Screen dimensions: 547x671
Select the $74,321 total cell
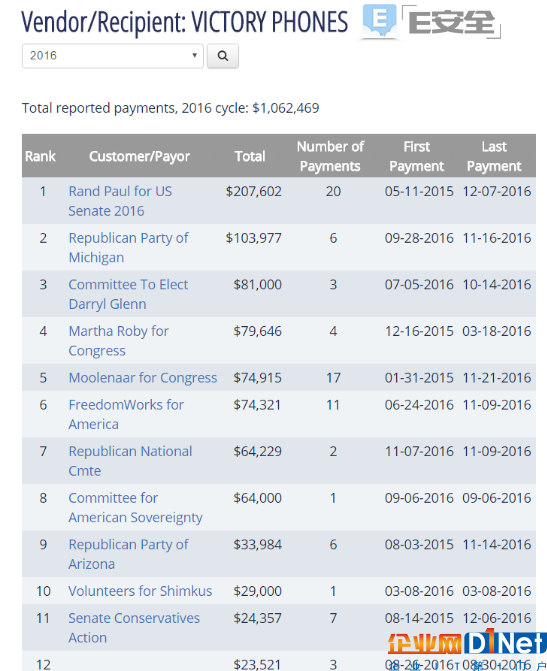click(257, 405)
